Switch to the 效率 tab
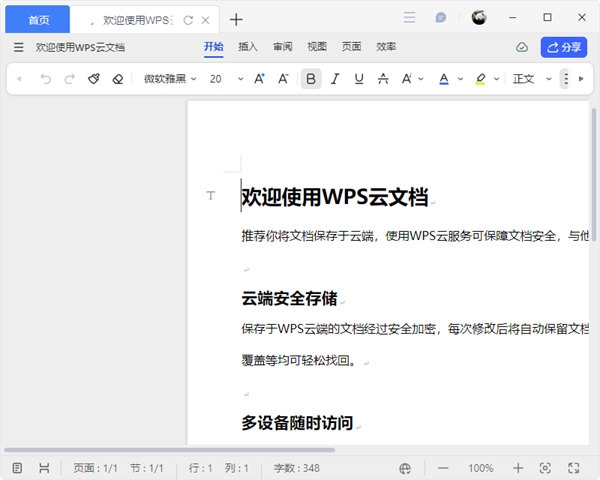The height and width of the screenshot is (480, 600). pyautogui.click(x=386, y=47)
